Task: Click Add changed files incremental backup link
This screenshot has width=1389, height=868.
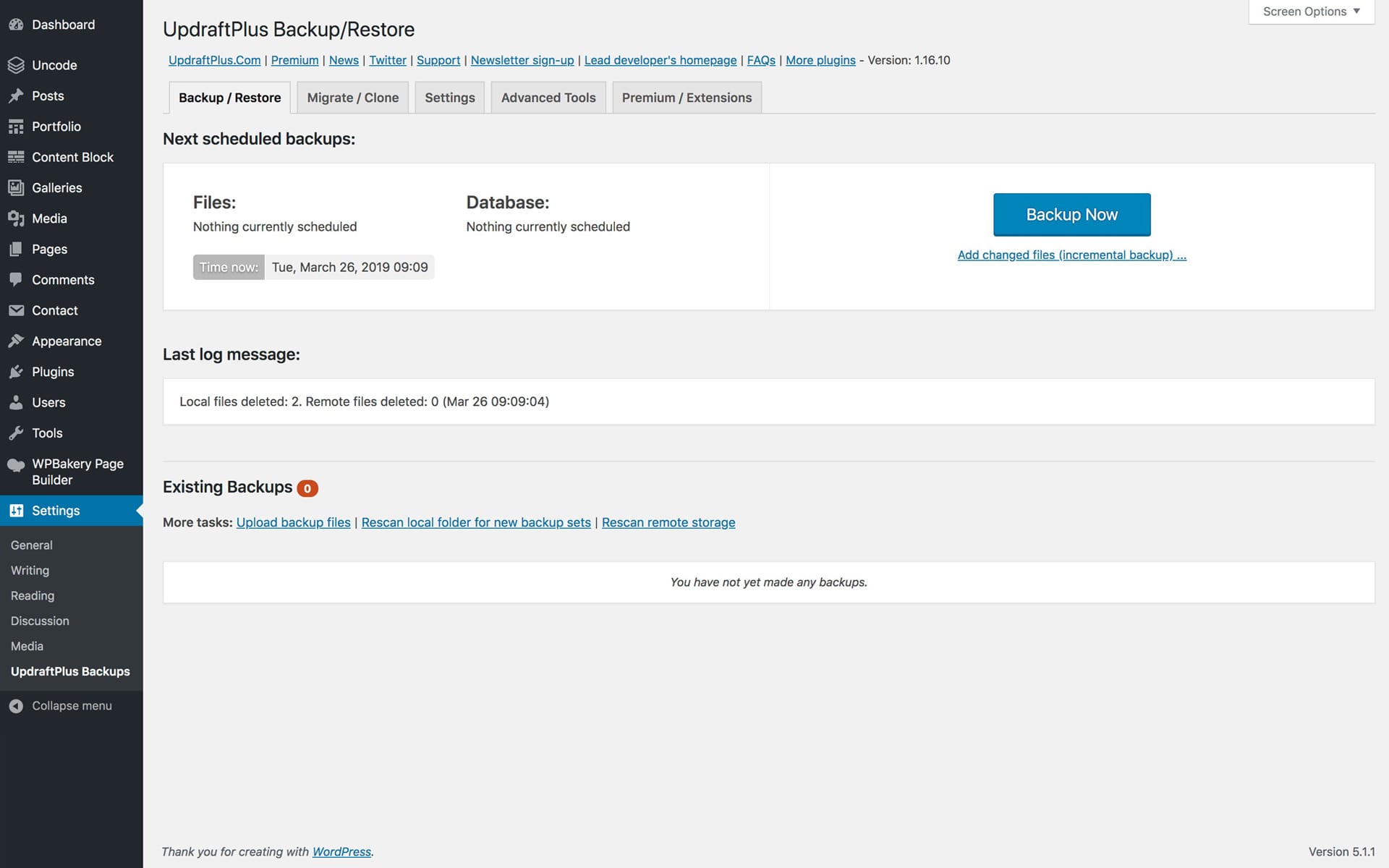Action: [x=1071, y=255]
